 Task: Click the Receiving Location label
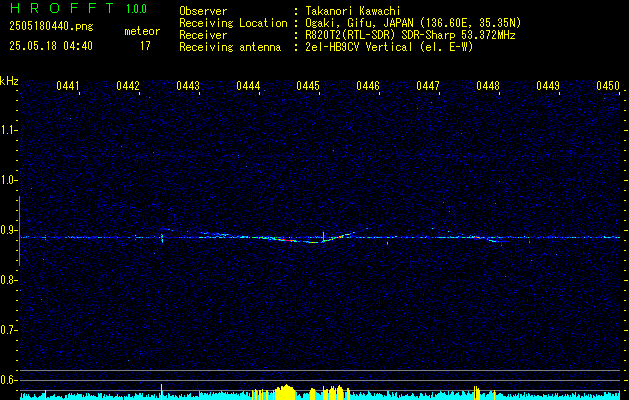point(233,23)
